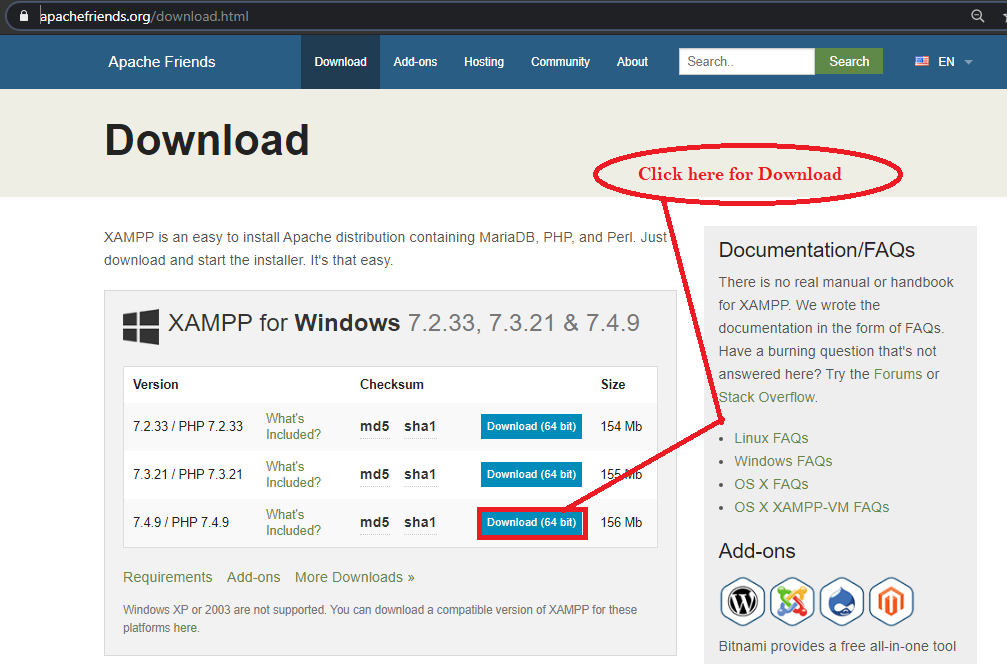This screenshot has width=1007, height=664.
Task: Go to the Apache Friends home link
Action: [x=162, y=62]
